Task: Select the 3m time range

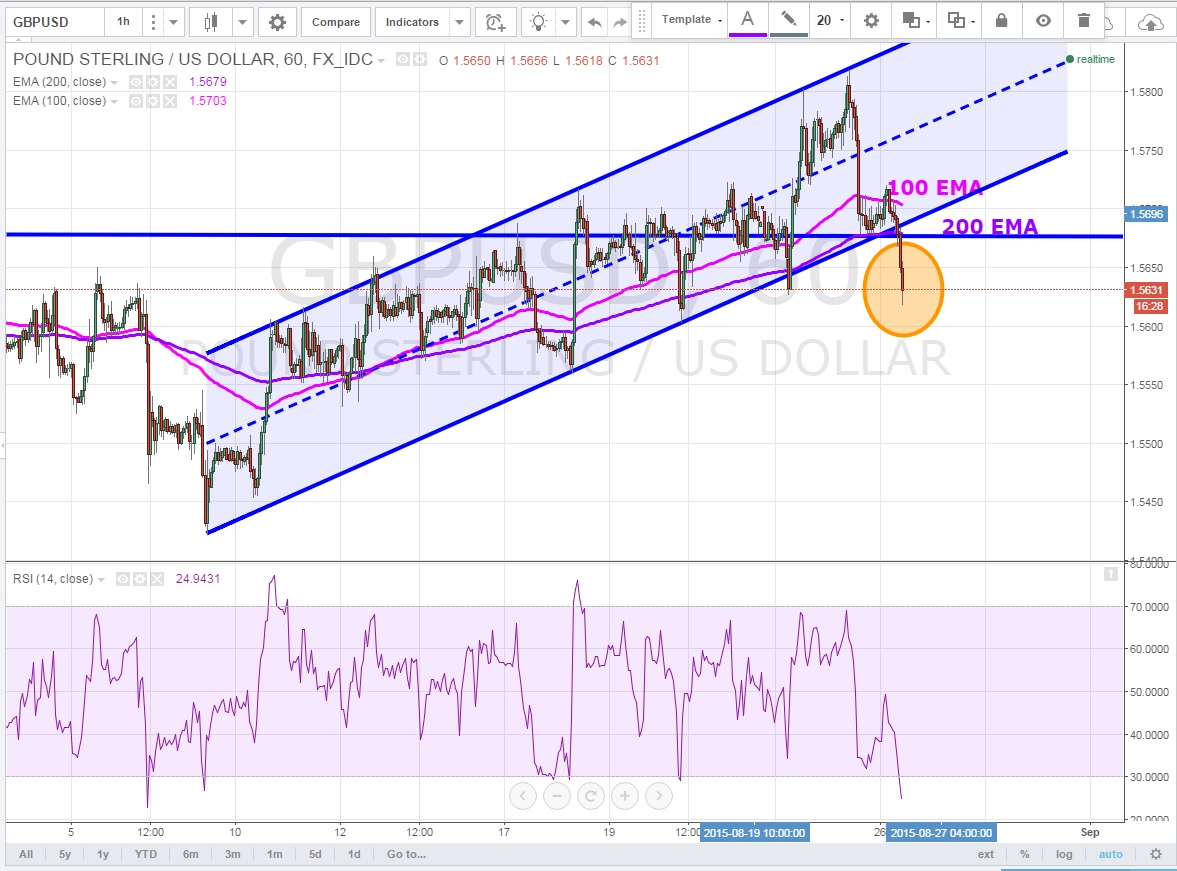Action: coord(232,854)
